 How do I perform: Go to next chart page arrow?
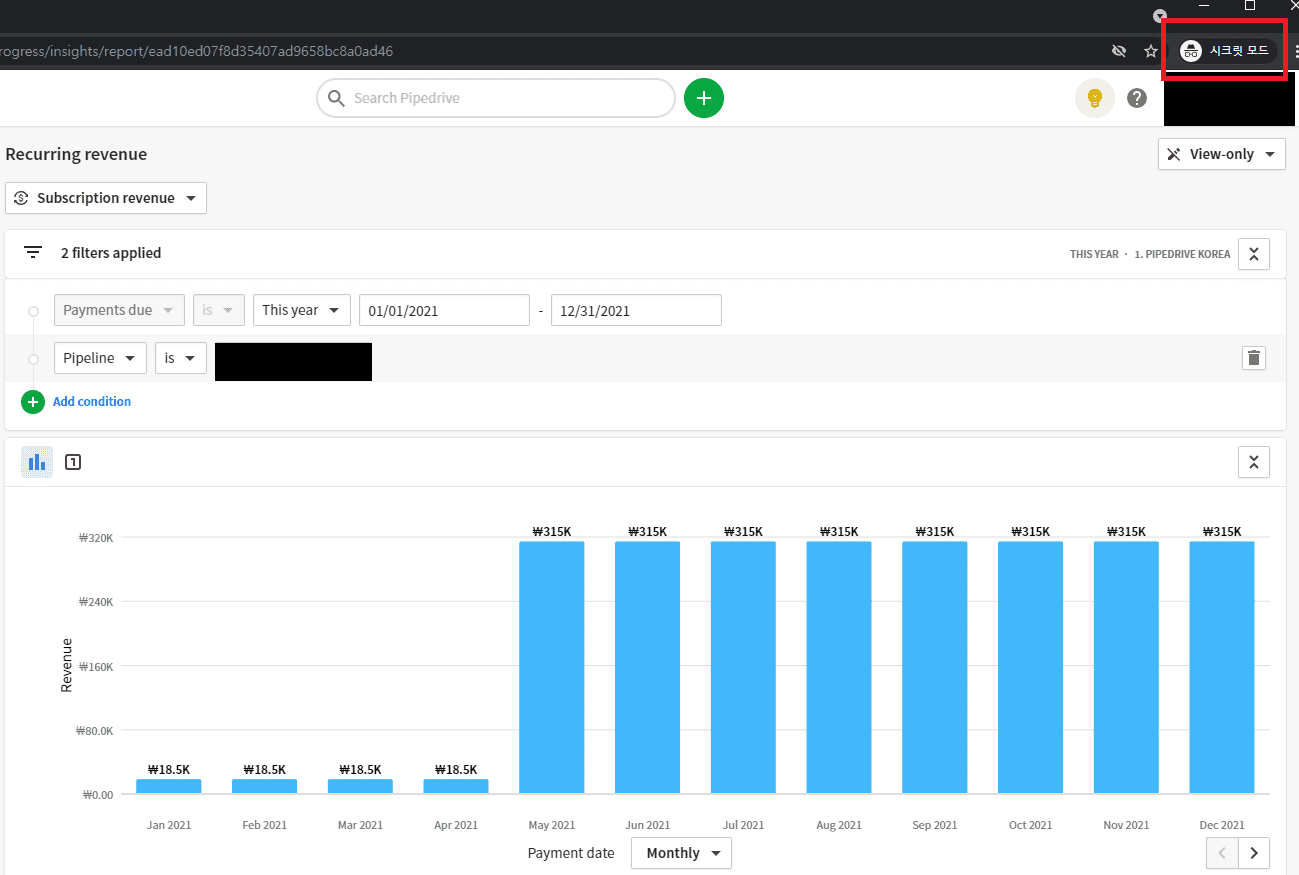pyautogui.click(x=1254, y=853)
